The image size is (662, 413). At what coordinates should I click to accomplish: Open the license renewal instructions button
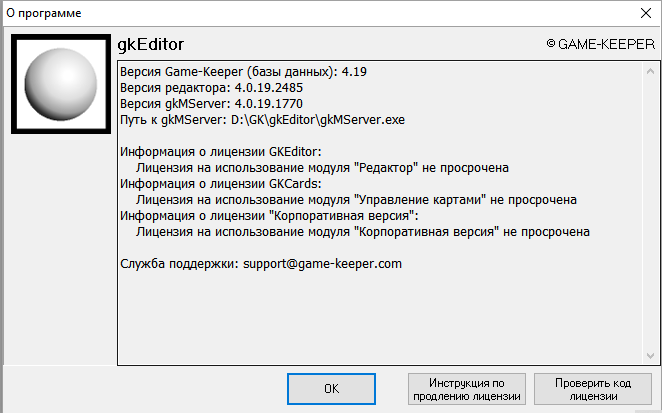tap(467, 389)
